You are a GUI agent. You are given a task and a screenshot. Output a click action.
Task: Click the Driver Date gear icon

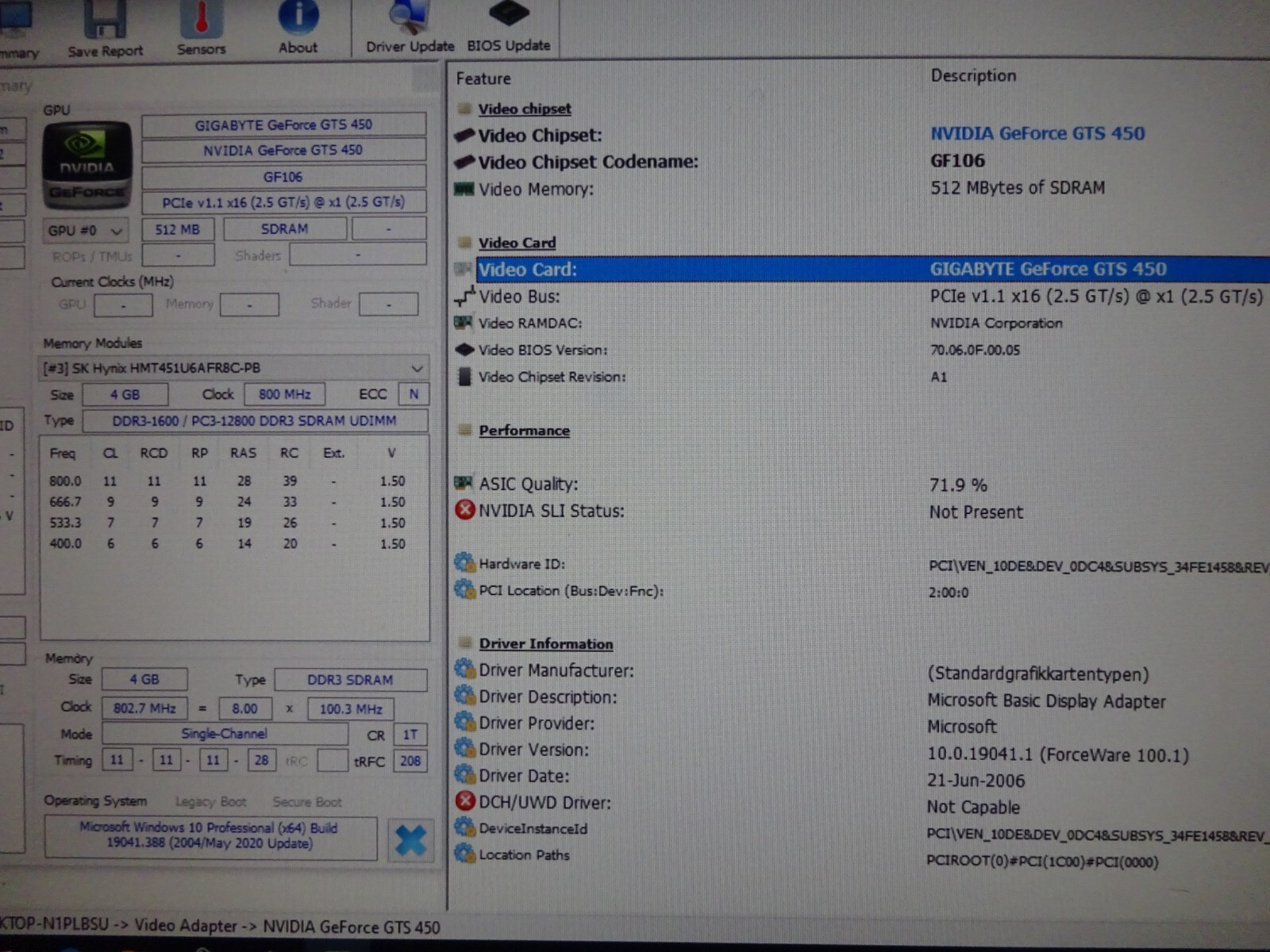[x=464, y=774]
